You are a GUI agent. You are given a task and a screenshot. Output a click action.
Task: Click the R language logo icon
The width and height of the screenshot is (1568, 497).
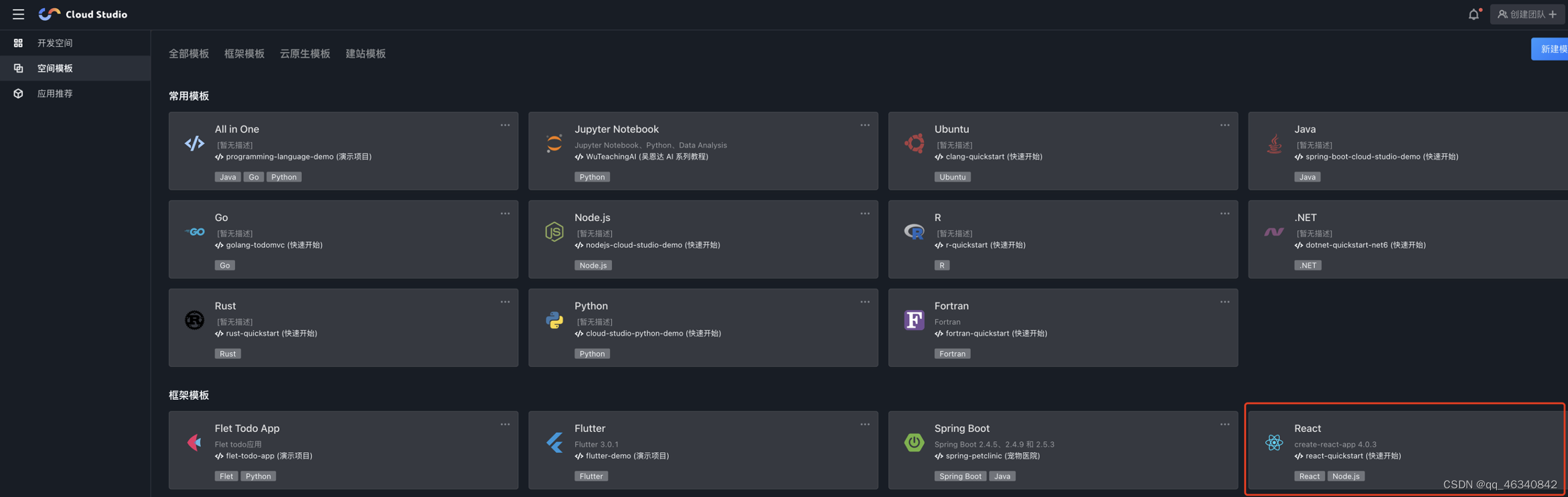(914, 232)
